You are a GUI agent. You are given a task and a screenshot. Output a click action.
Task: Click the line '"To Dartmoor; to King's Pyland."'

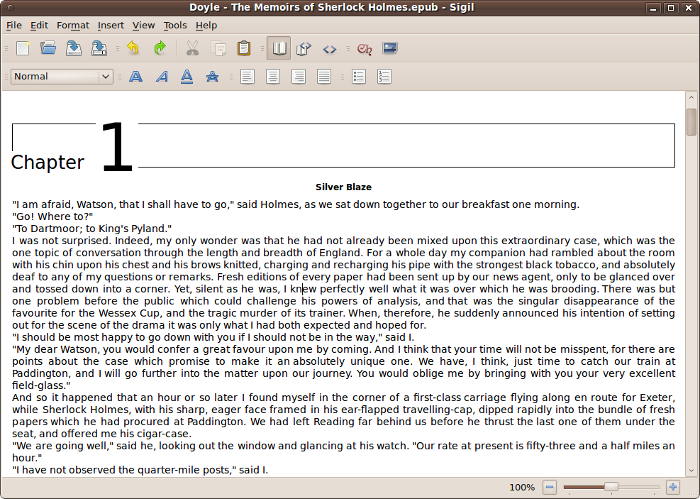coord(92,229)
